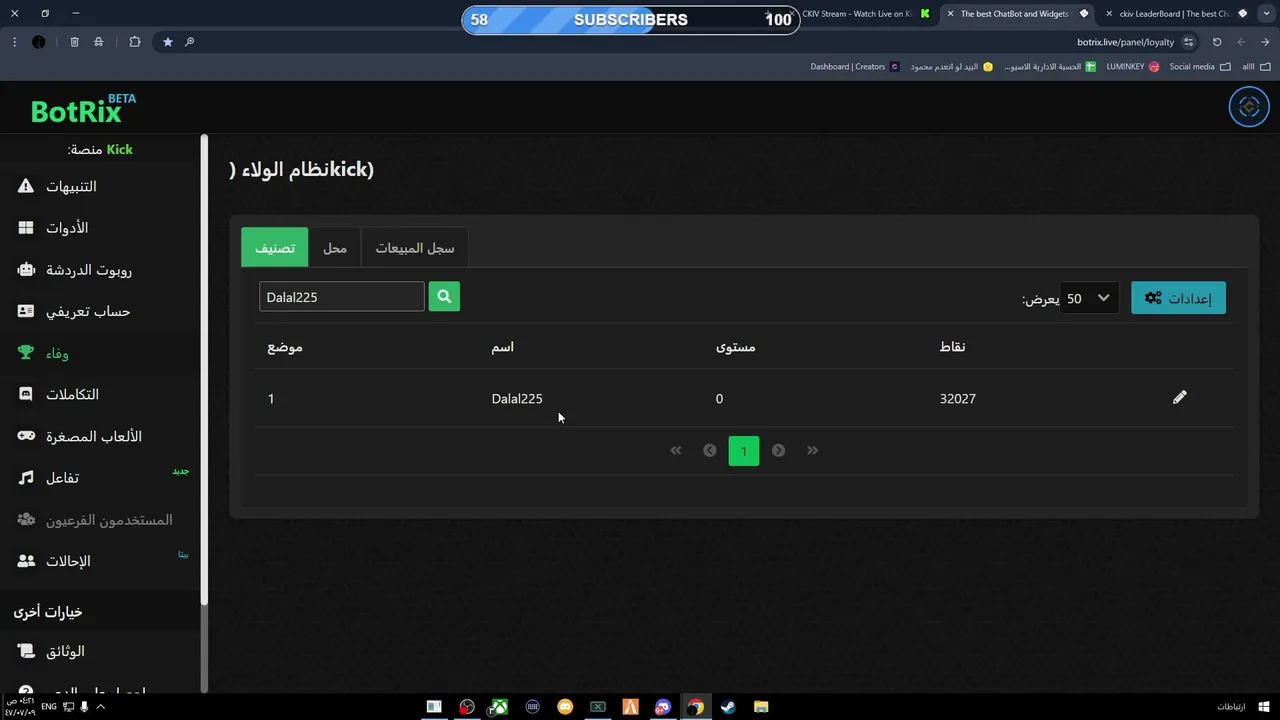Image resolution: width=1280 pixels, height=720 pixels.
Task: Click the Dalal225 search input field
Action: (x=342, y=296)
